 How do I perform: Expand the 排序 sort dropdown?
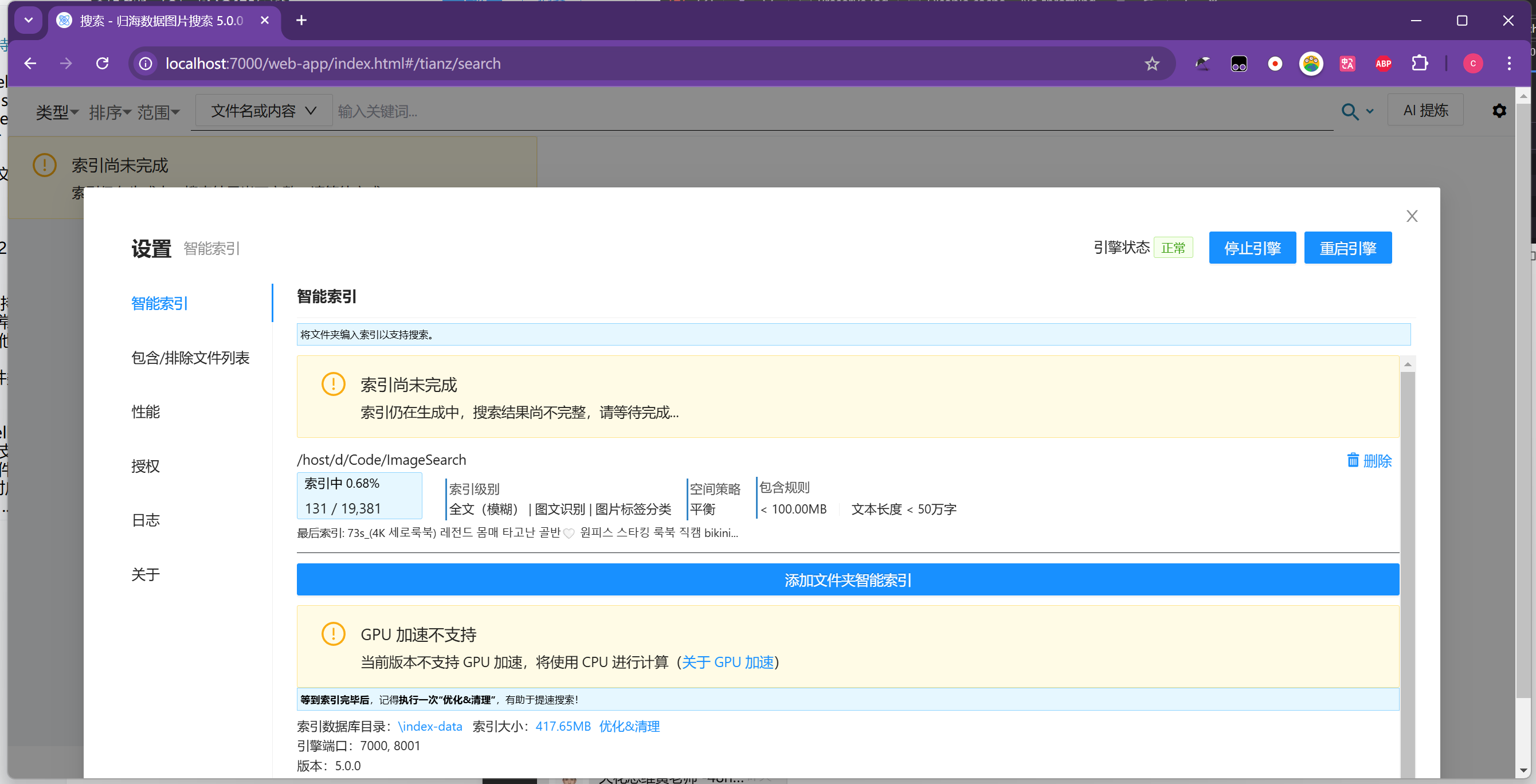coord(110,112)
